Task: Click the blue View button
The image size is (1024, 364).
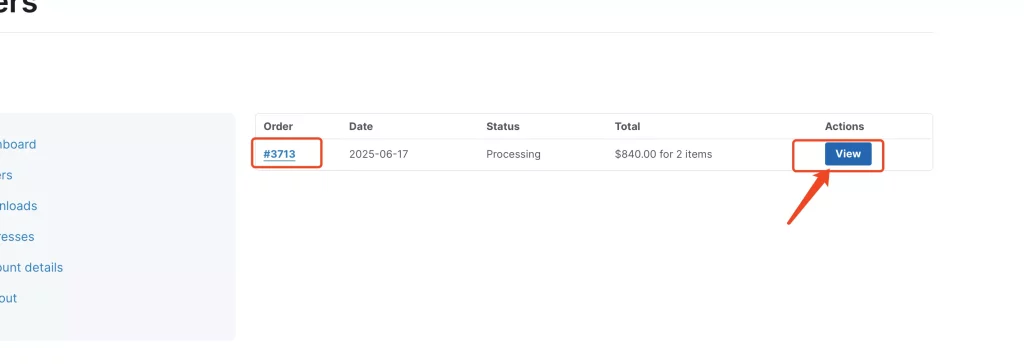Action: click(x=848, y=154)
